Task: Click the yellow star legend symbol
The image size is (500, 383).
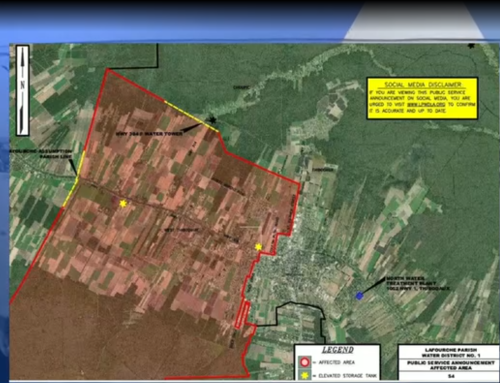Action: (x=305, y=375)
